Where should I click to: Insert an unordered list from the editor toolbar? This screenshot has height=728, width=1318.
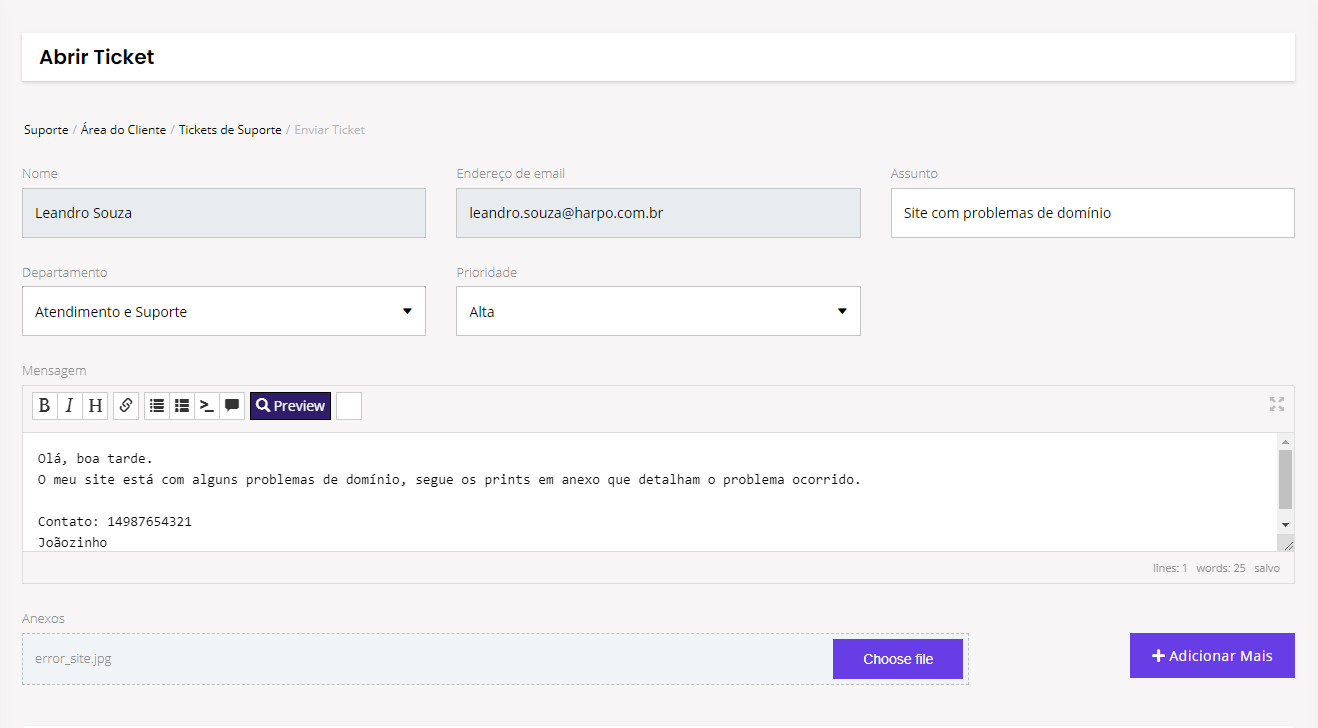[157, 406]
